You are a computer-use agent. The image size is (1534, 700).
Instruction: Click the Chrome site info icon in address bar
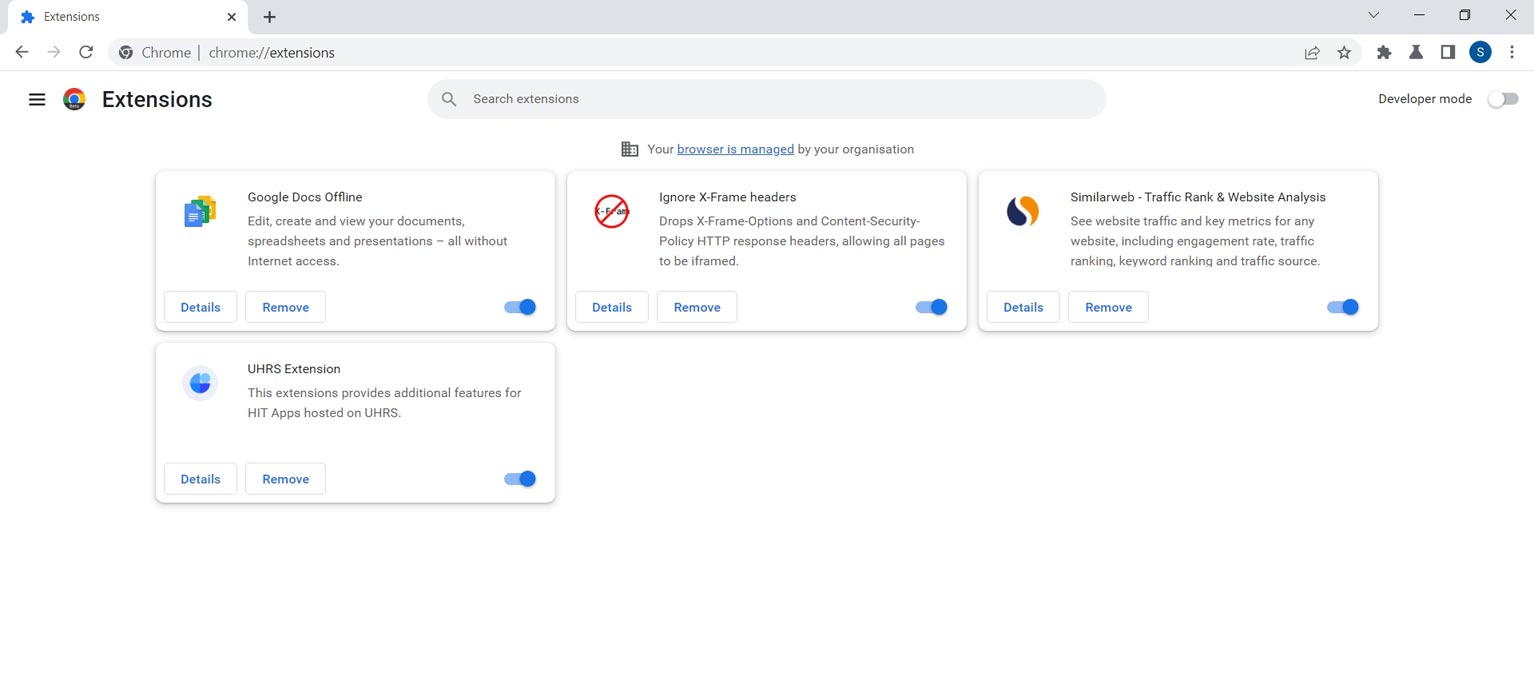pos(125,52)
